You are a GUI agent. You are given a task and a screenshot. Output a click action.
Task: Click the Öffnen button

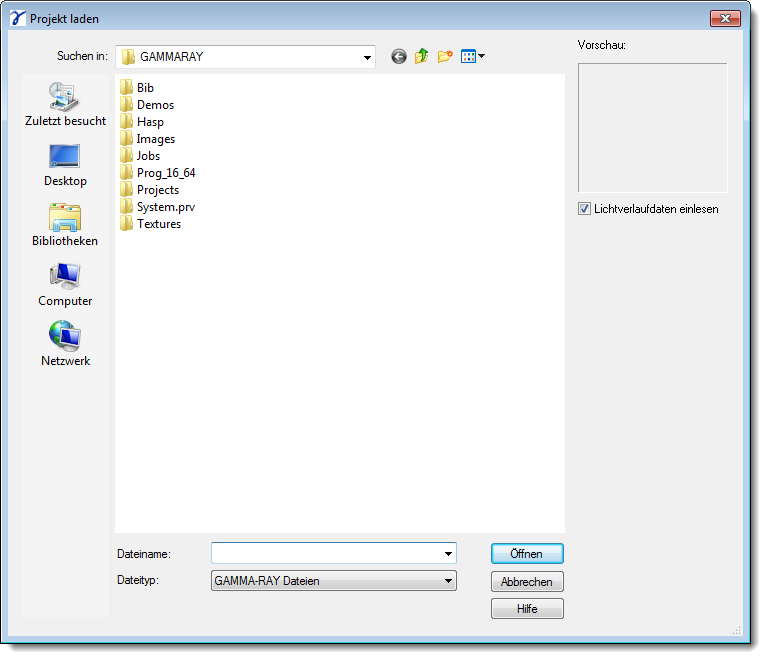coord(527,554)
